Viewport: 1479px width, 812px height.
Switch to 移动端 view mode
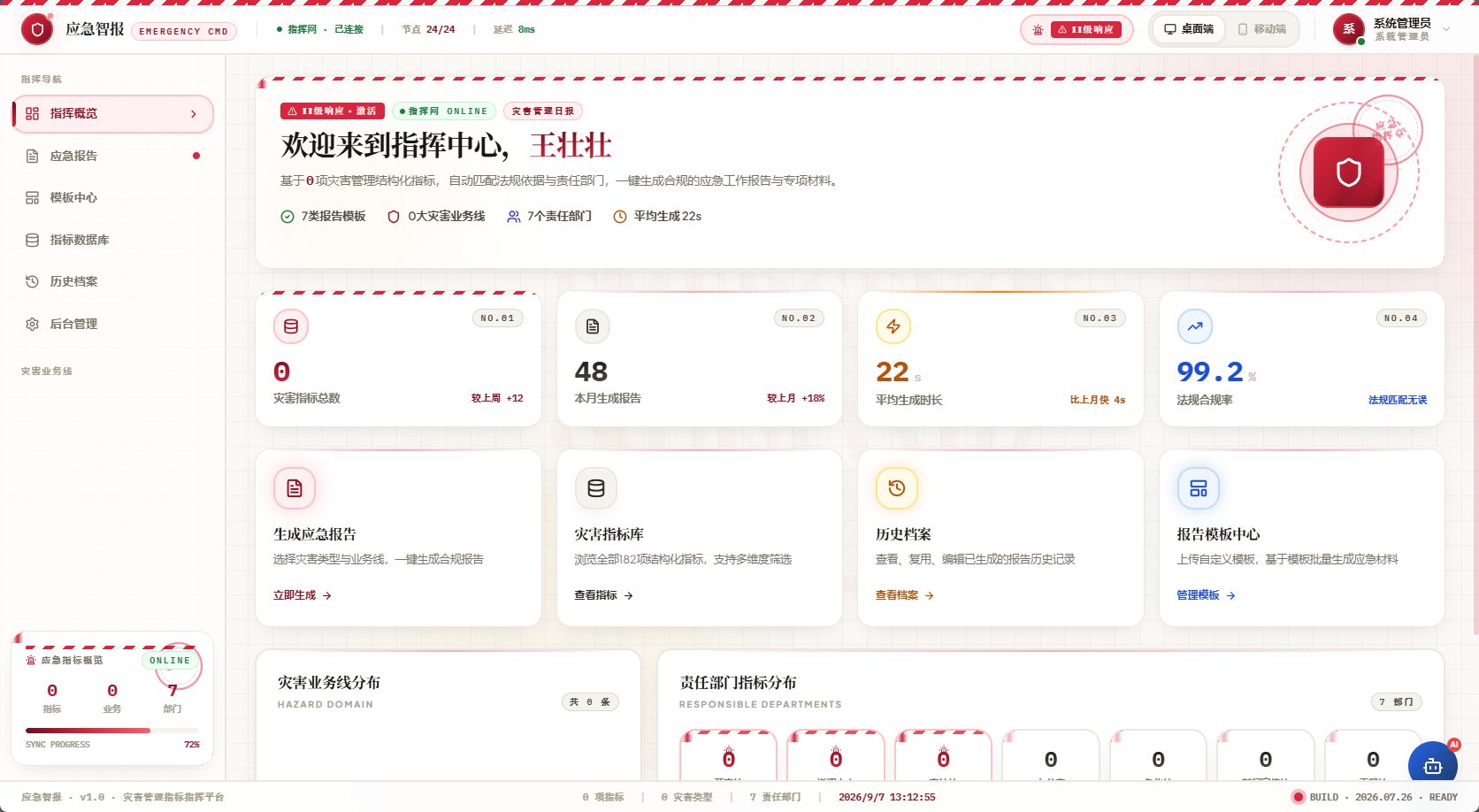(1261, 29)
